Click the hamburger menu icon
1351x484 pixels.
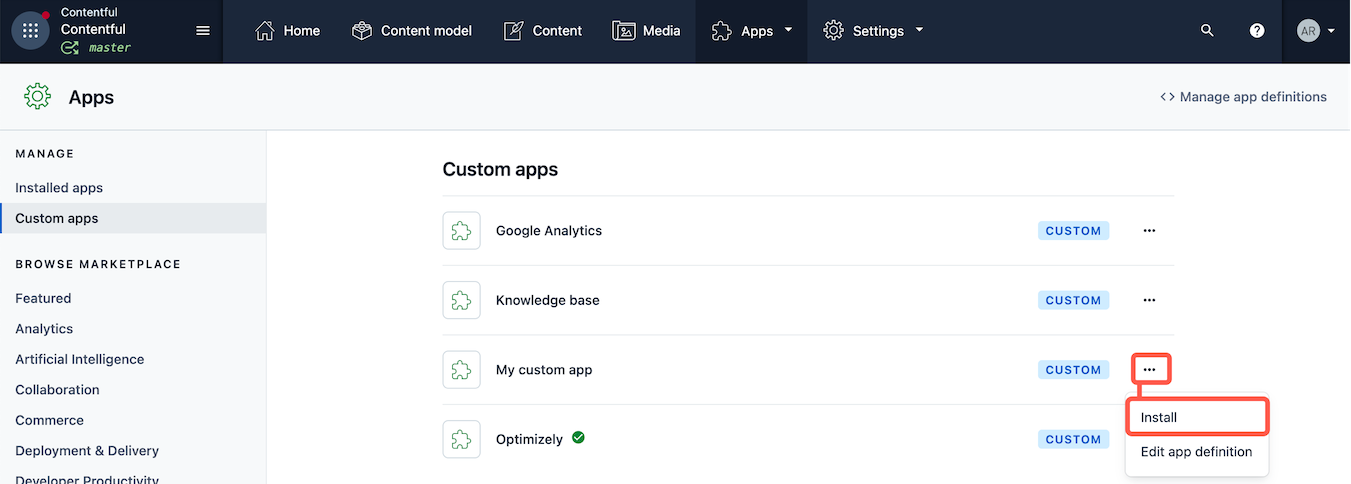(203, 31)
